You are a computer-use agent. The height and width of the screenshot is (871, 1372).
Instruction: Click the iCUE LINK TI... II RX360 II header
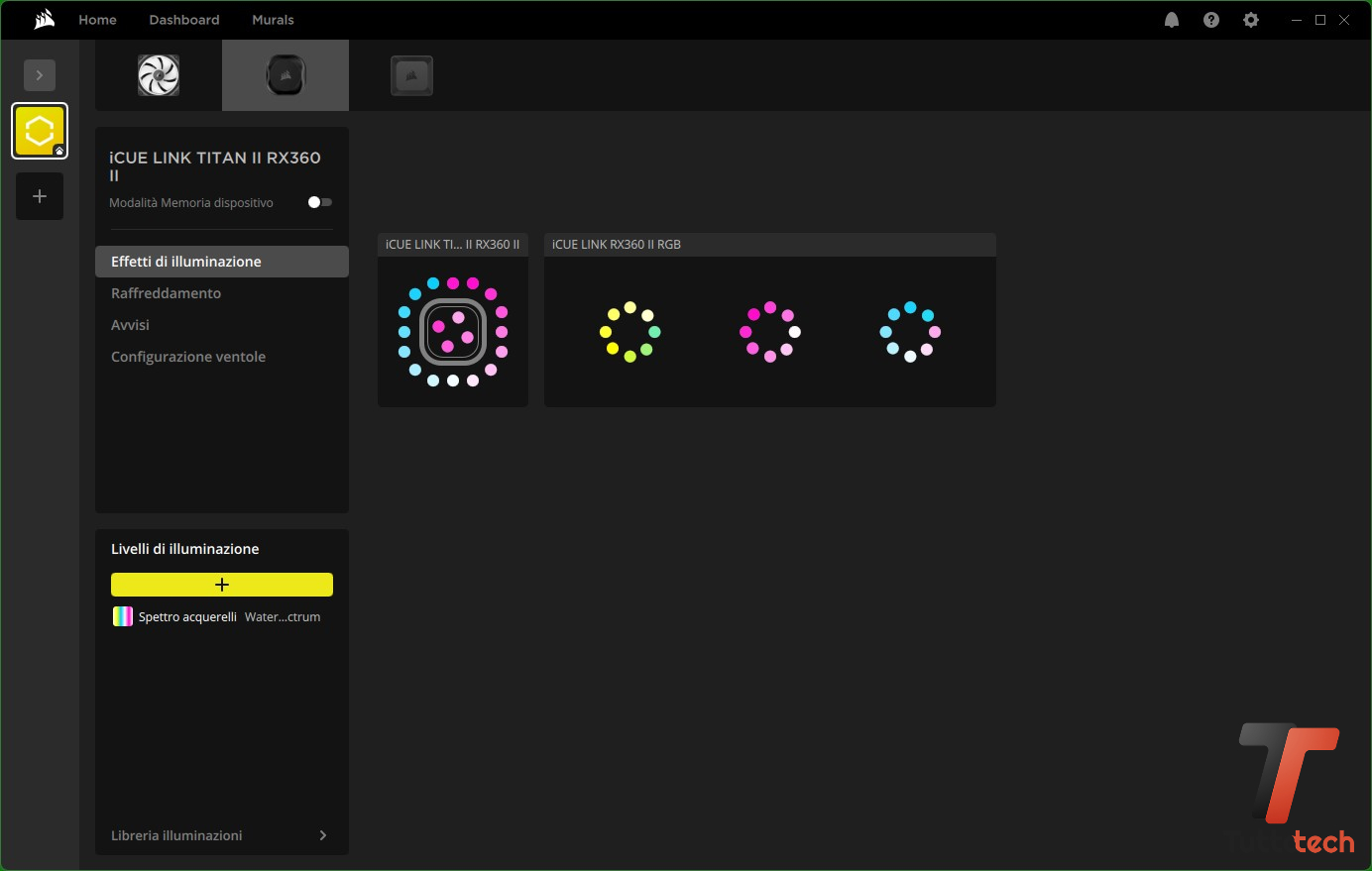tap(453, 245)
